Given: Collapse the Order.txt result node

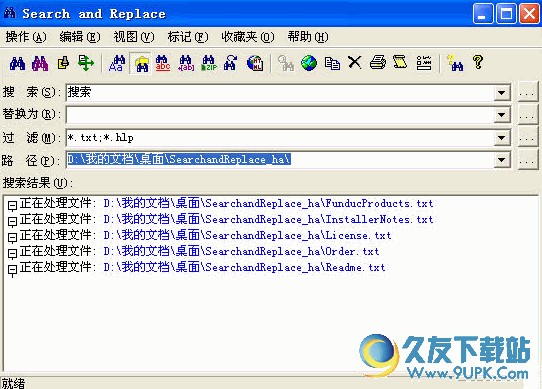Looking at the screenshot, I should coord(12,253).
